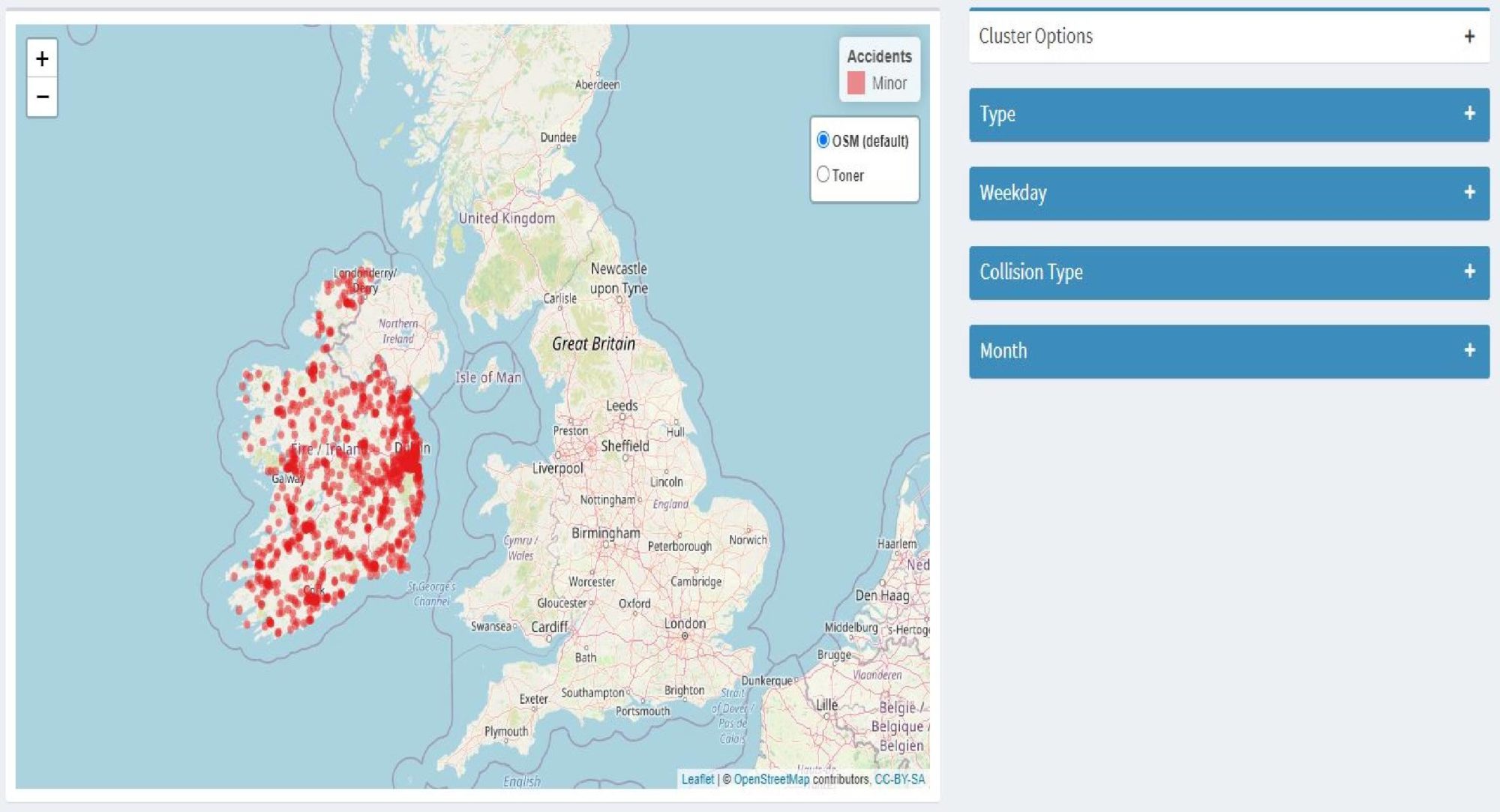Click the map zoom out minus button

click(x=42, y=97)
